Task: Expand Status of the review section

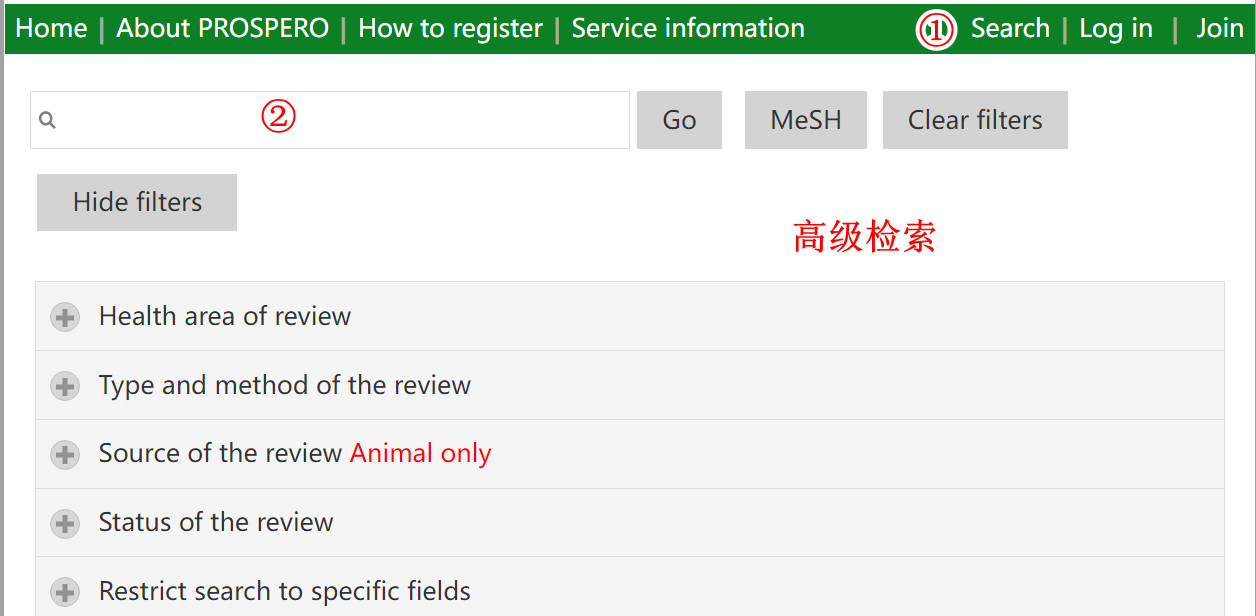Action: [x=630, y=523]
